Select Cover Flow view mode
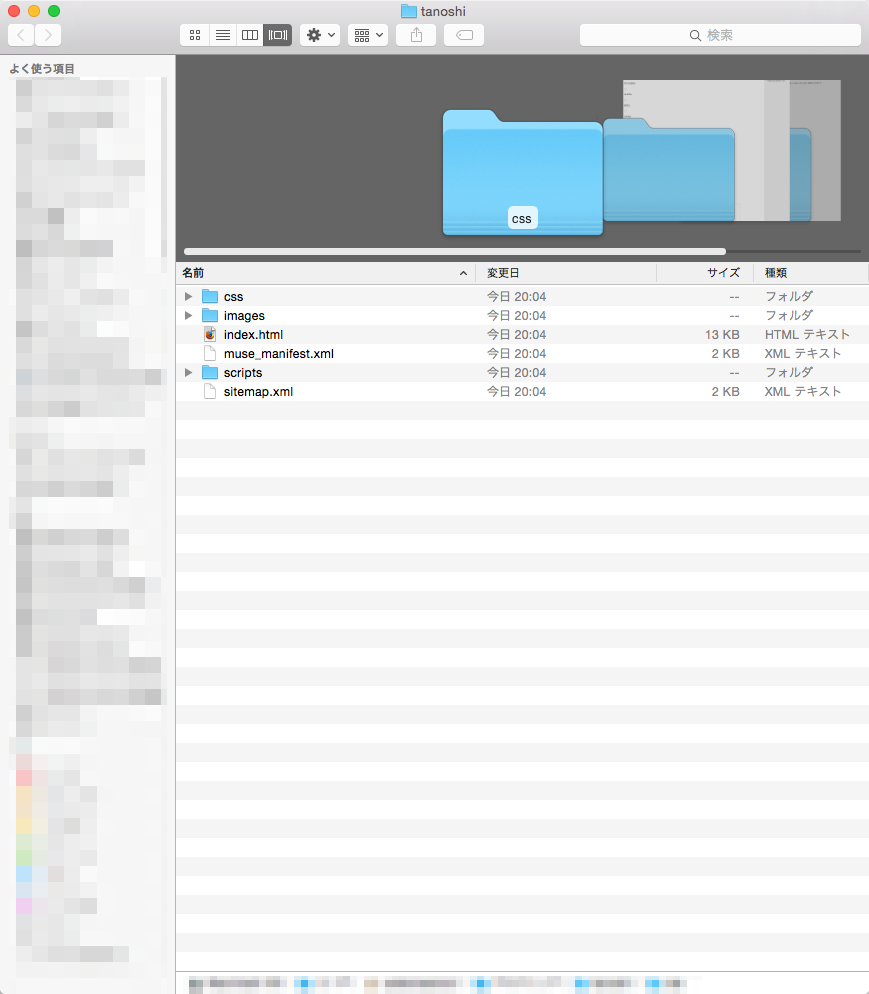 pos(278,35)
